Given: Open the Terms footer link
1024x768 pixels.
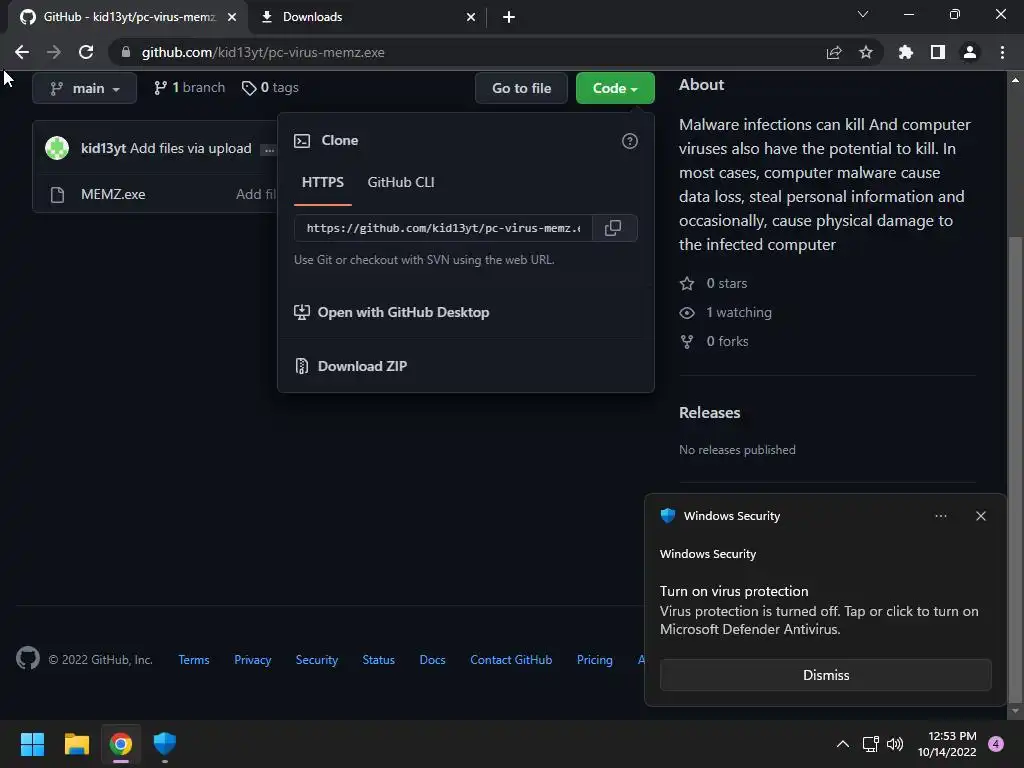Looking at the screenshot, I should pos(194,660).
